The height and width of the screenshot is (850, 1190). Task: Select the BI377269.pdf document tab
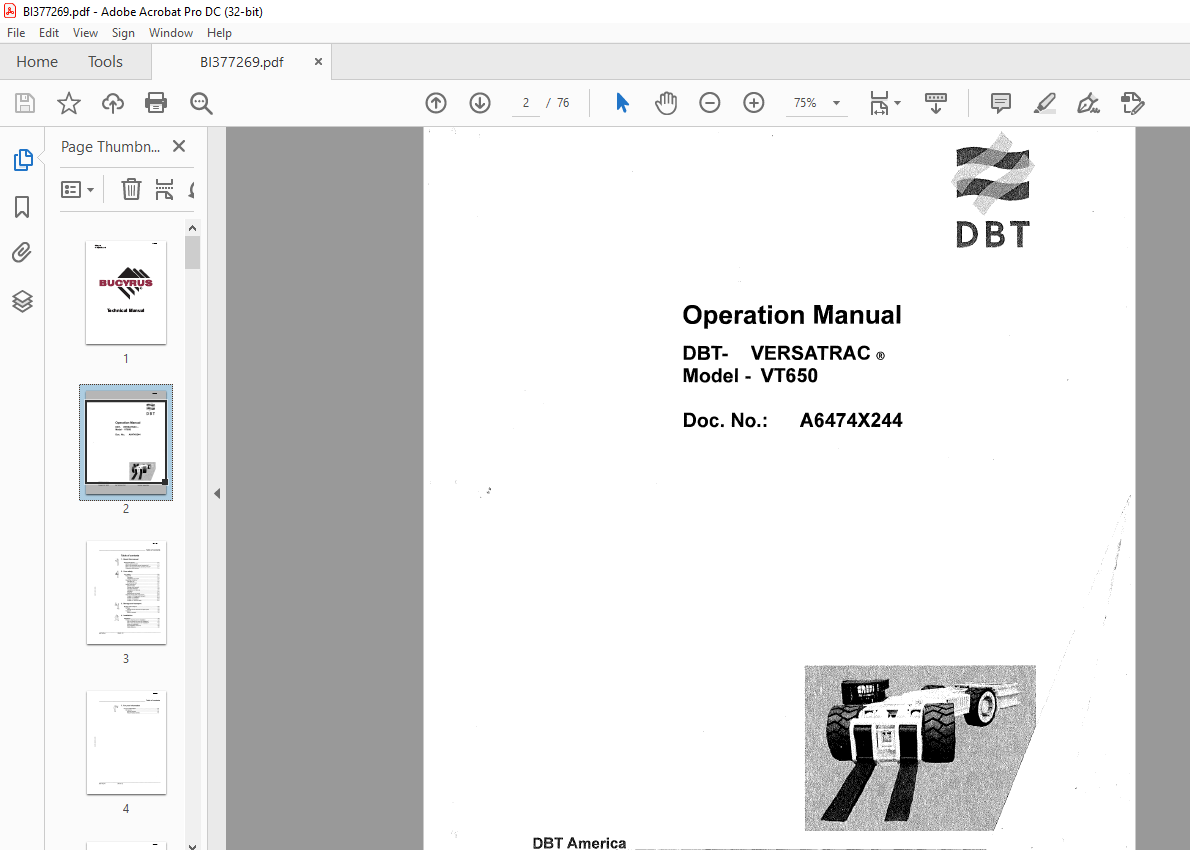(x=241, y=62)
